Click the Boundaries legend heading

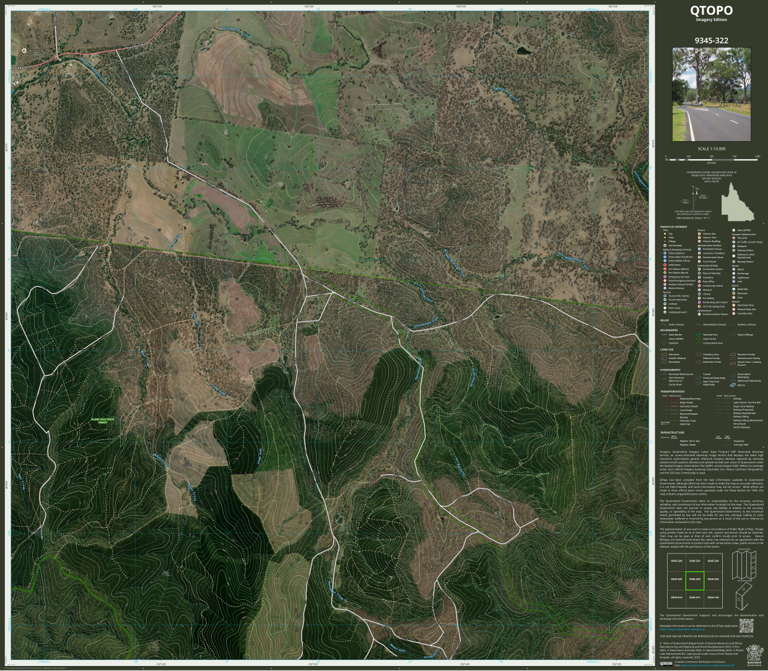click(x=669, y=330)
